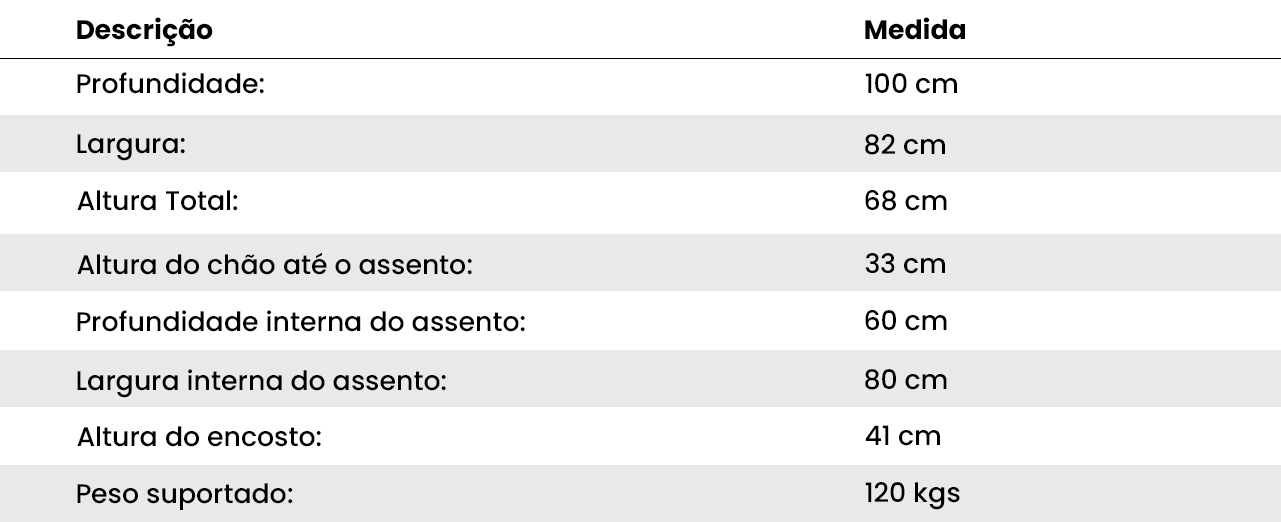Click the '41 cm' backrest height value
The image size is (1281, 522).
click(x=902, y=437)
